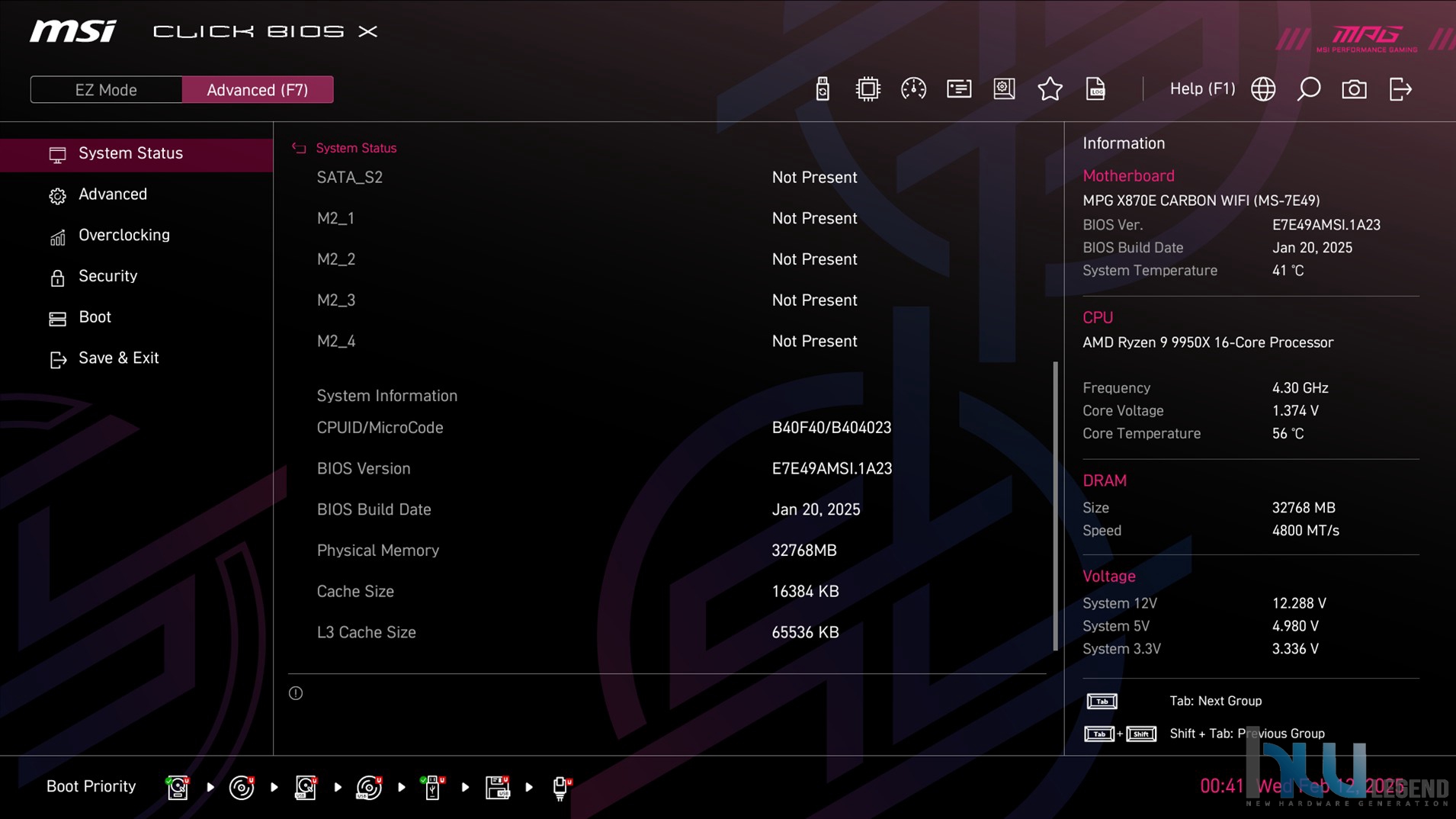
Task: Click the Boot Priority label
Action: (91, 786)
